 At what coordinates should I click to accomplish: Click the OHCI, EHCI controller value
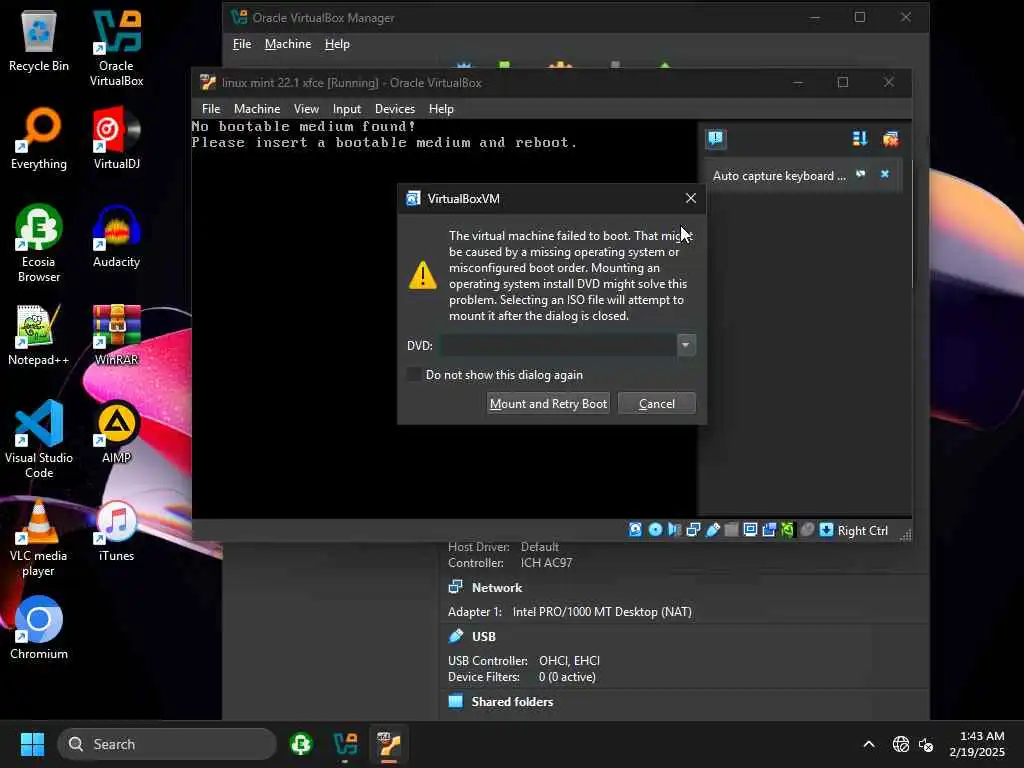click(569, 661)
